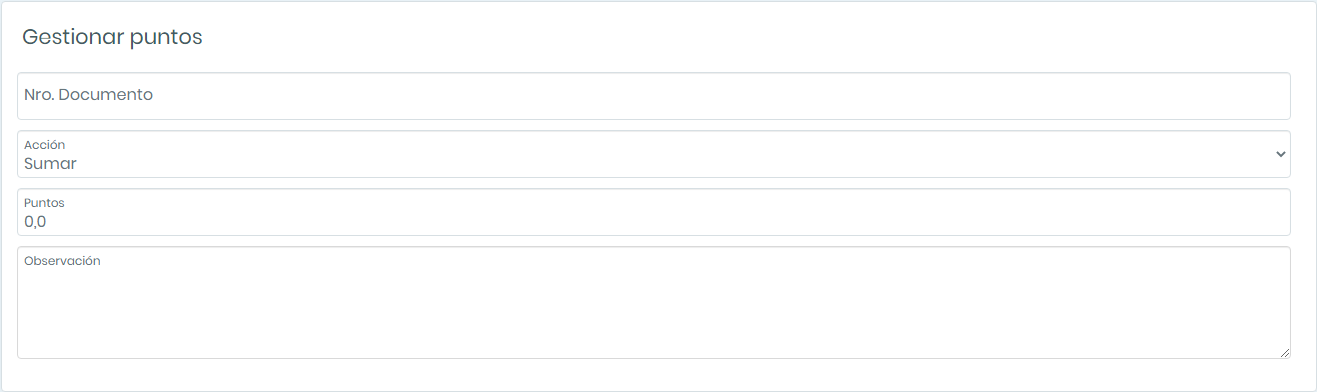Expand Acción options from the field's center
Screen dimensions: 1317x392
(x=653, y=154)
